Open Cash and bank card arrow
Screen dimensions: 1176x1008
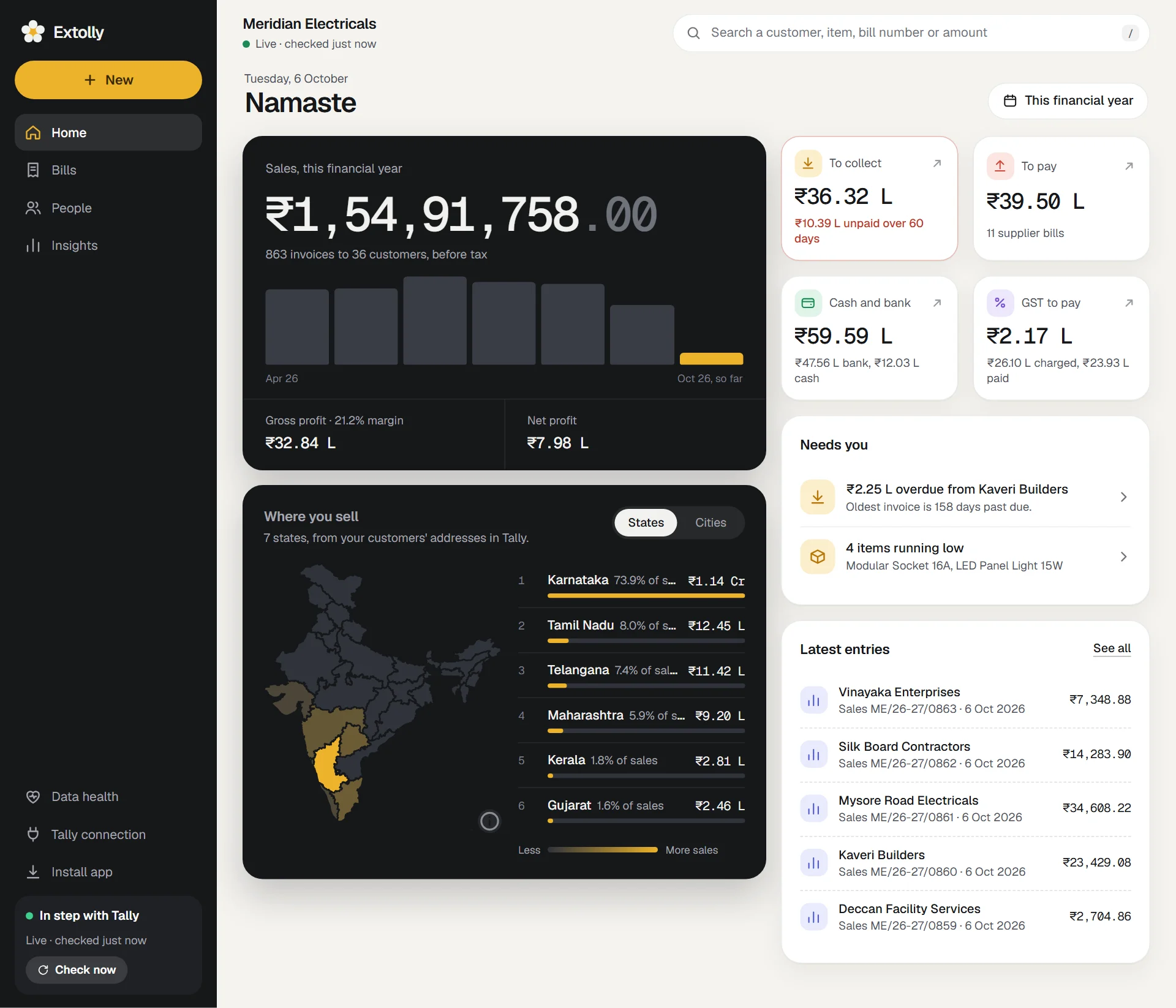click(x=937, y=303)
